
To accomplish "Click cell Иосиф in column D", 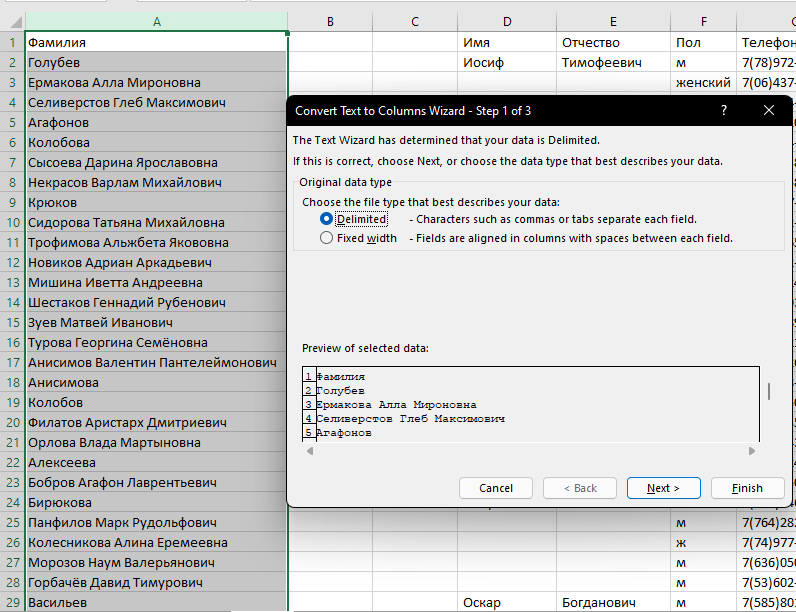I will tap(507, 62).
